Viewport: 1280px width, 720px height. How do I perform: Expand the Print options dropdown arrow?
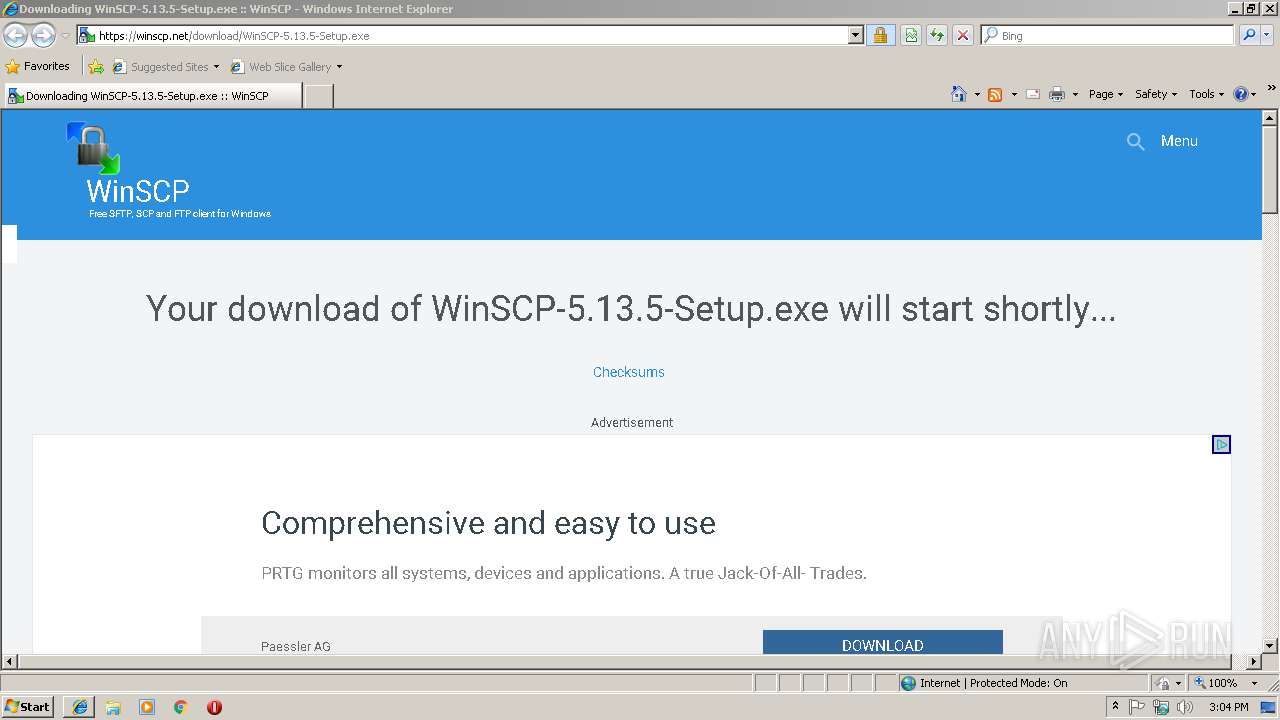[1075, 94]
